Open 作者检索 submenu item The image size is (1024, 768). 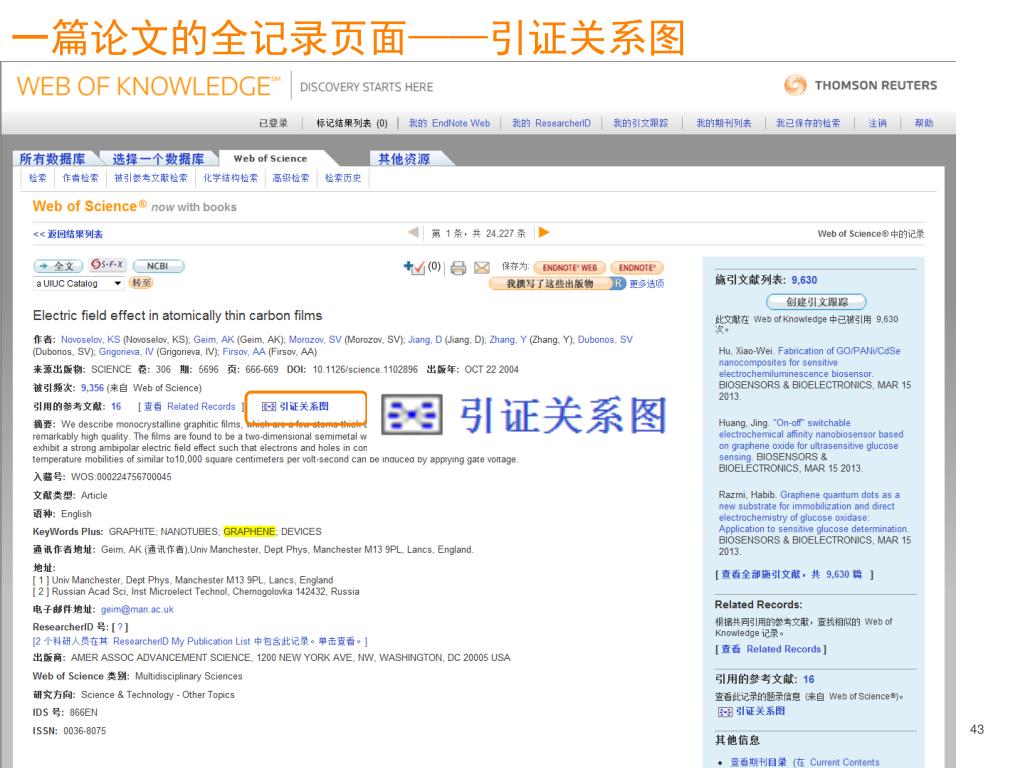click(80, 178)
